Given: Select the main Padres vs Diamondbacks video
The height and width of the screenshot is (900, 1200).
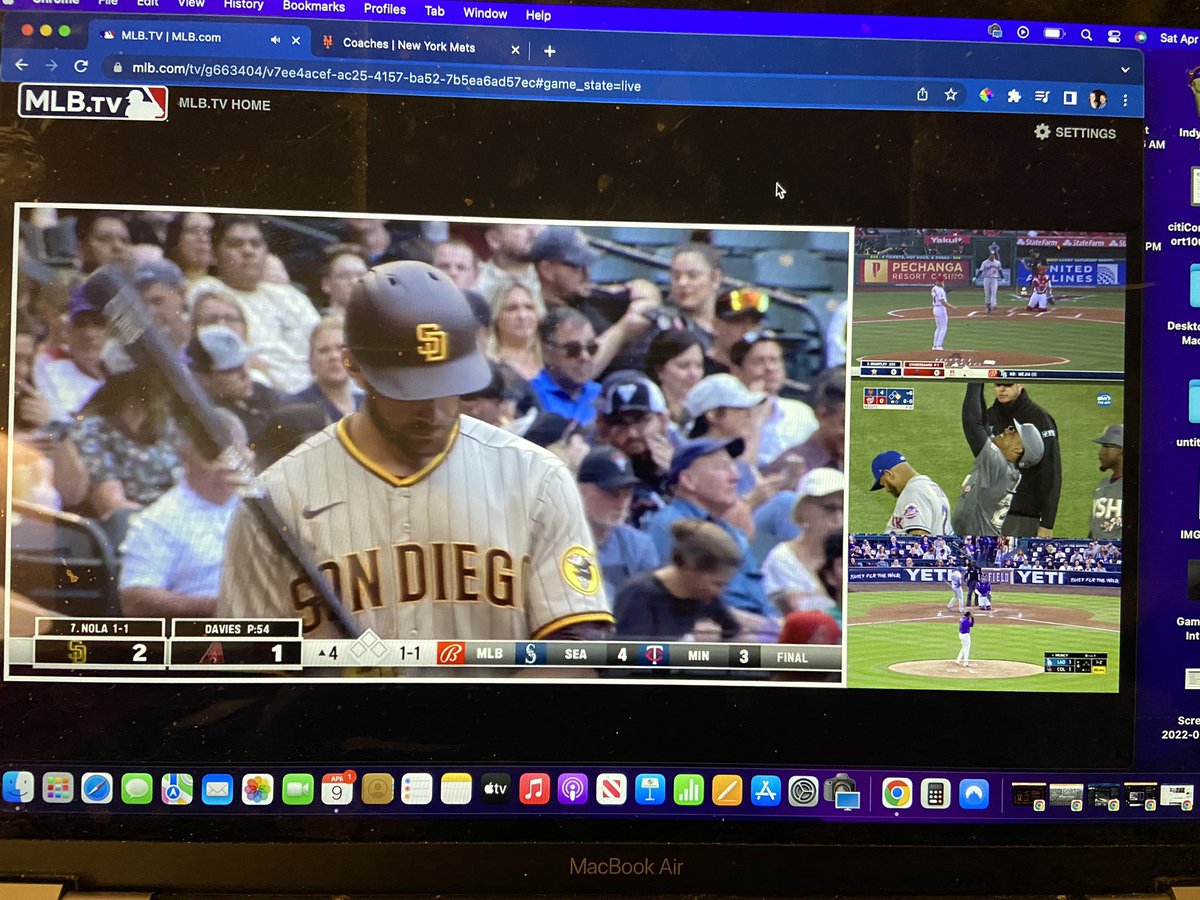Looking at the screenshot, I should tap(428, 444).
